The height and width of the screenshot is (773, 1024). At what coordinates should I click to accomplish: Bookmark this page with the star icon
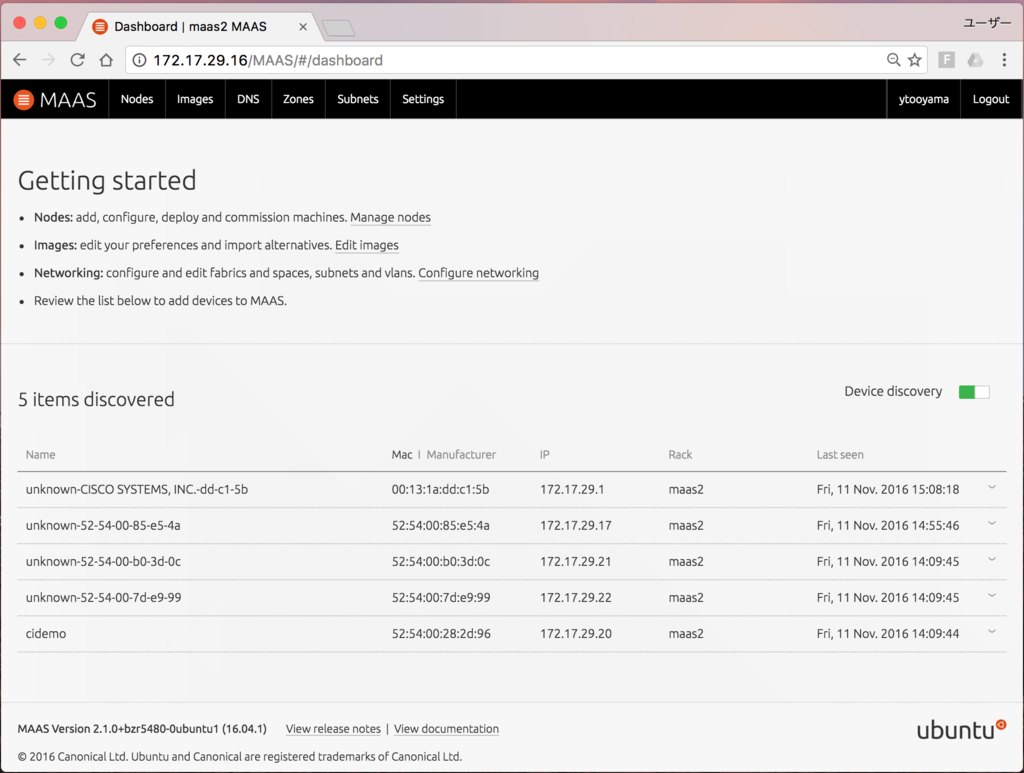coord(915,60)
